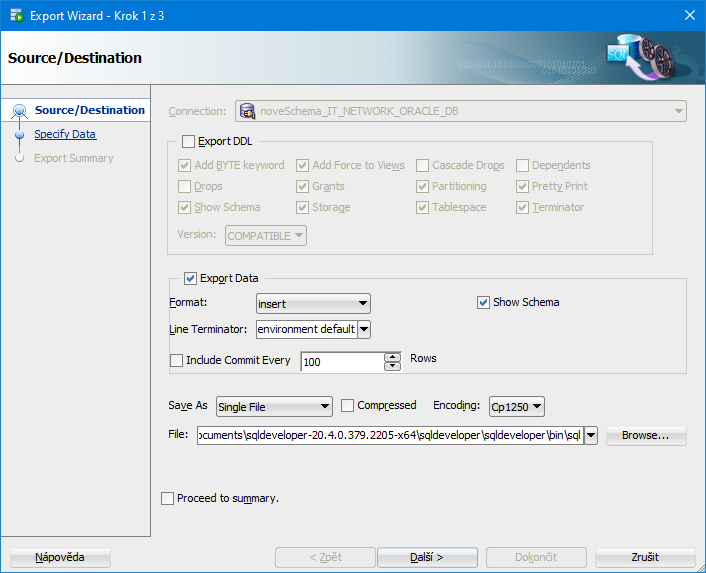
Task: Go to the Specify Data step
Action: (65, 134)
